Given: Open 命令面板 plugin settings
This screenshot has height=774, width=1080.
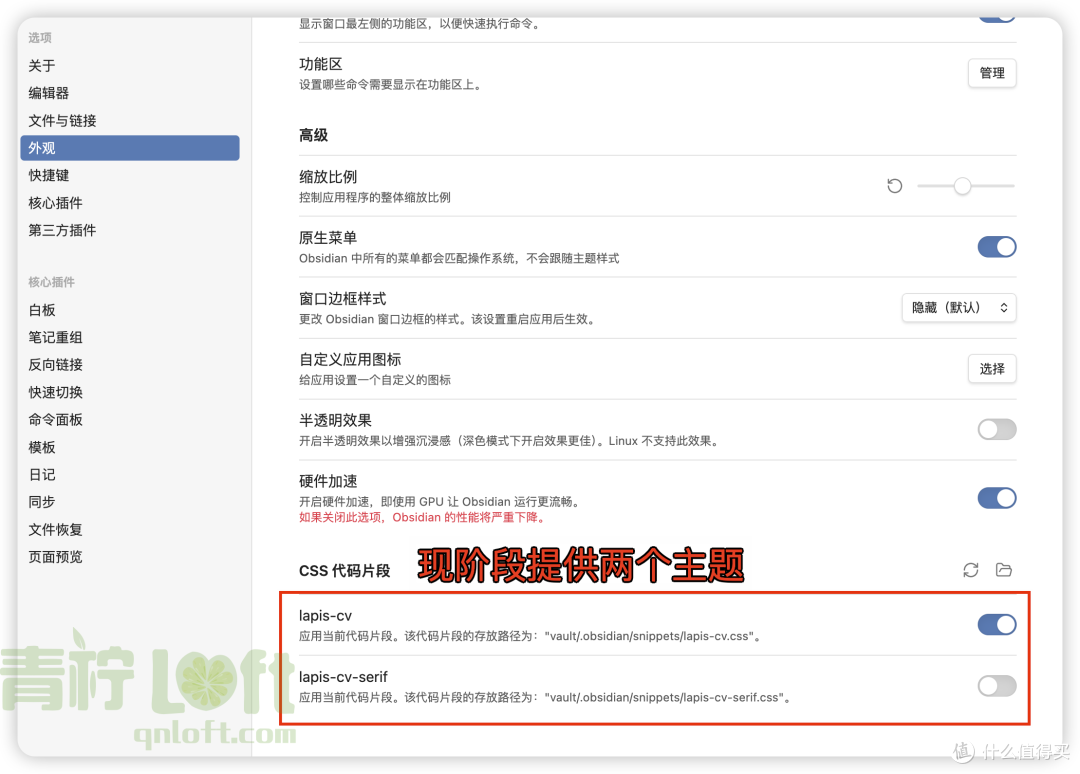Looking at the screenshot, I should 130,419.
